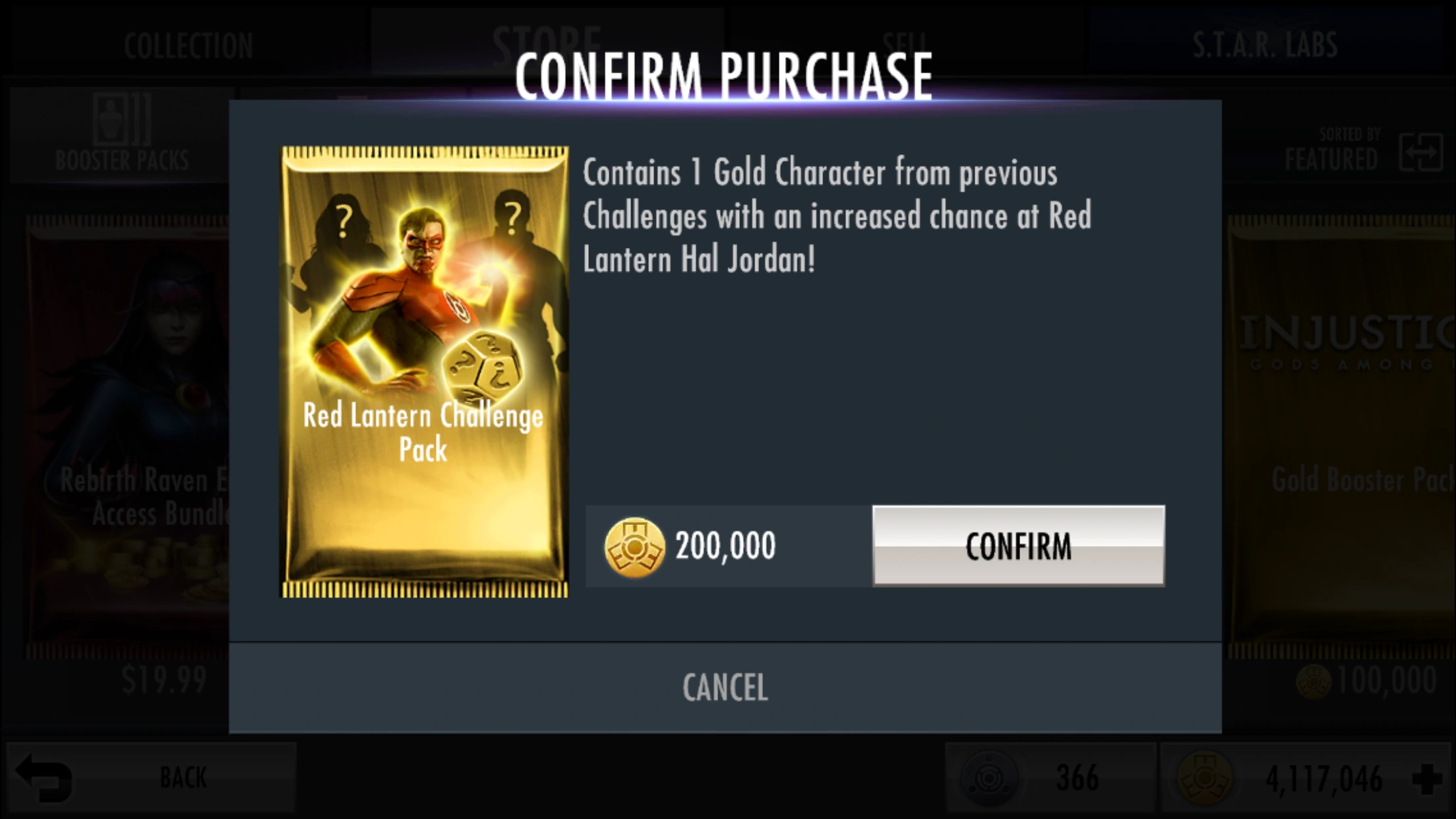Screen dimensions: 1456x819
Task: Go back using the Back button
Action: click(x=151, y=777)
